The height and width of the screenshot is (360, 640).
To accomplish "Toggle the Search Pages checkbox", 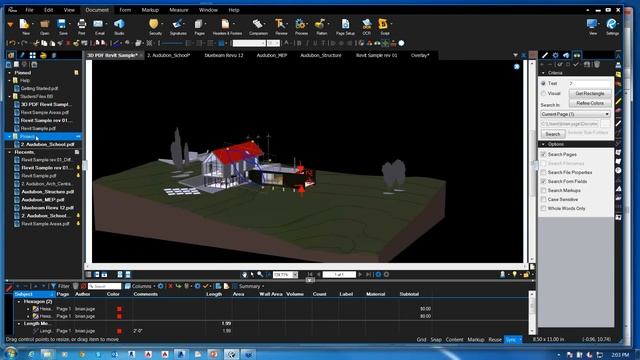I will point(543,154).
